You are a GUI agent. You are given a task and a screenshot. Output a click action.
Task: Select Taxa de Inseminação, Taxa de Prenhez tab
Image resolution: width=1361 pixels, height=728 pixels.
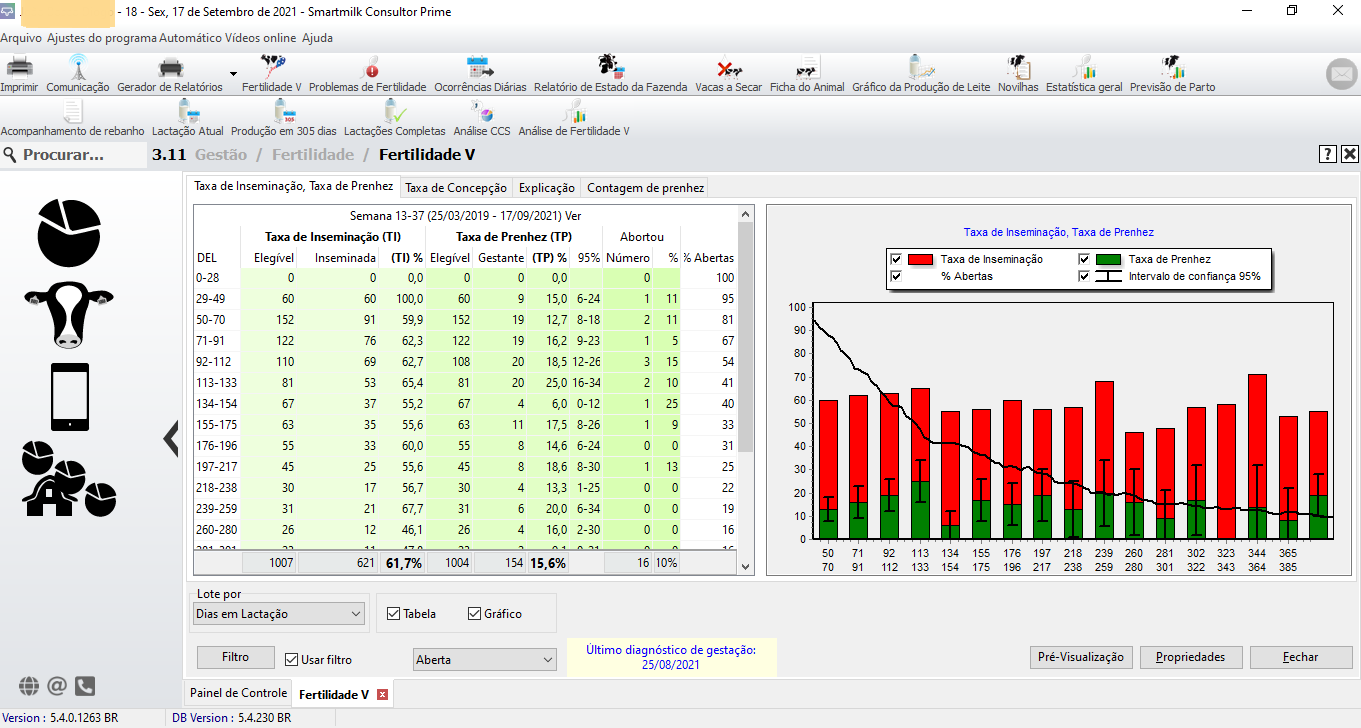(293, 186)
